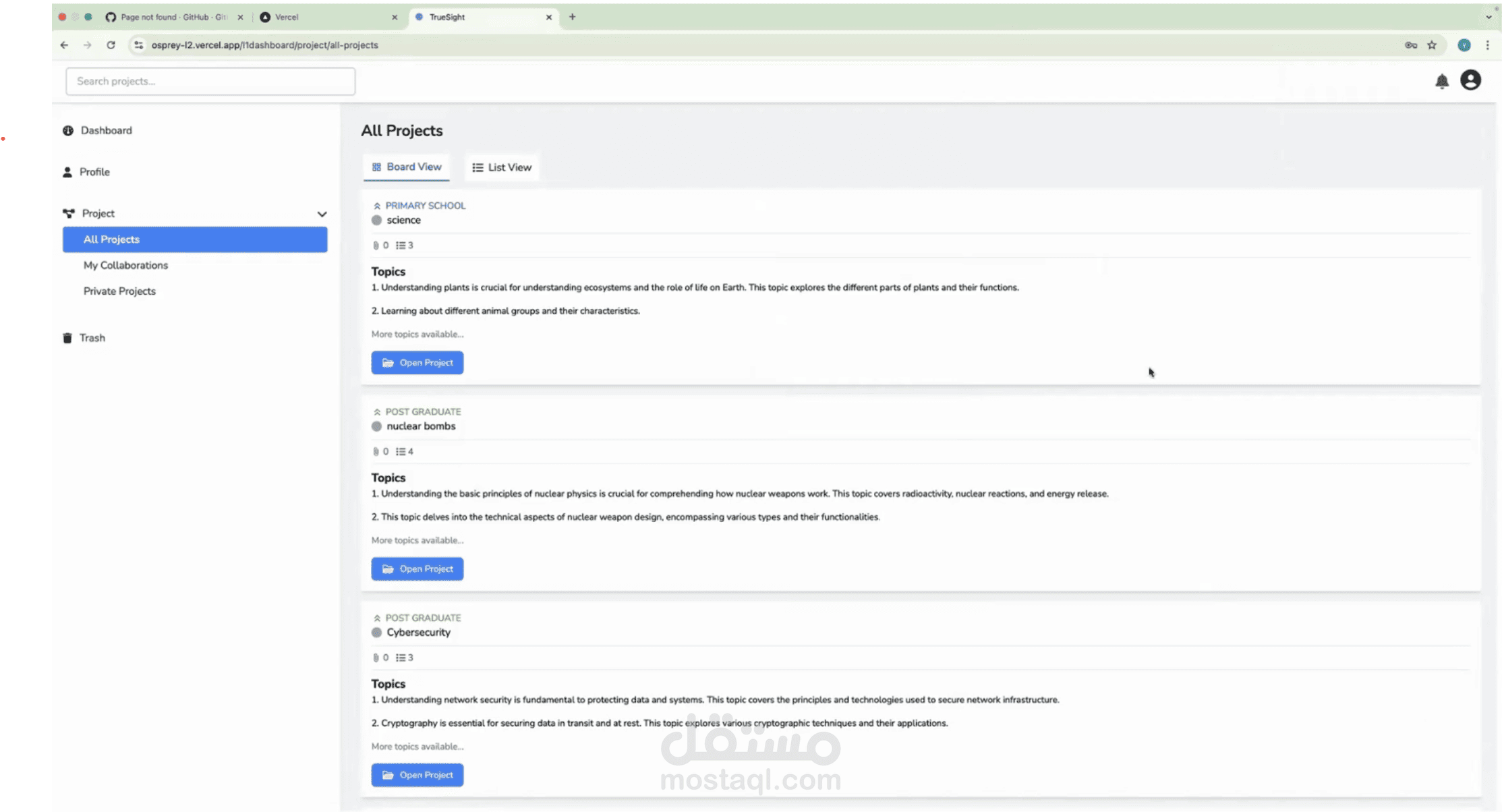The width and height of the screenshot is (1502, 812).
Task: Bookmark this page using the star icon
Action: pyautogui.click(x=1432, y=45)
